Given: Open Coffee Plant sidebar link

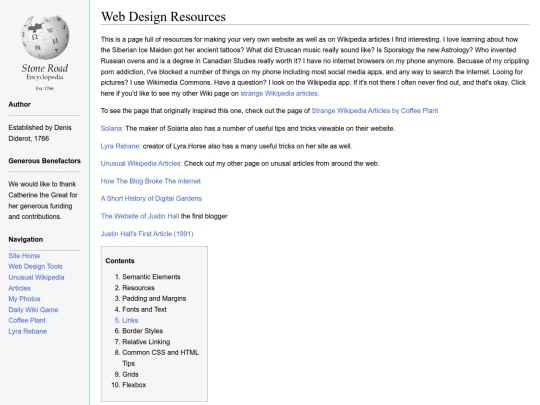Looking at the screenshot, I should click(27, 320).
